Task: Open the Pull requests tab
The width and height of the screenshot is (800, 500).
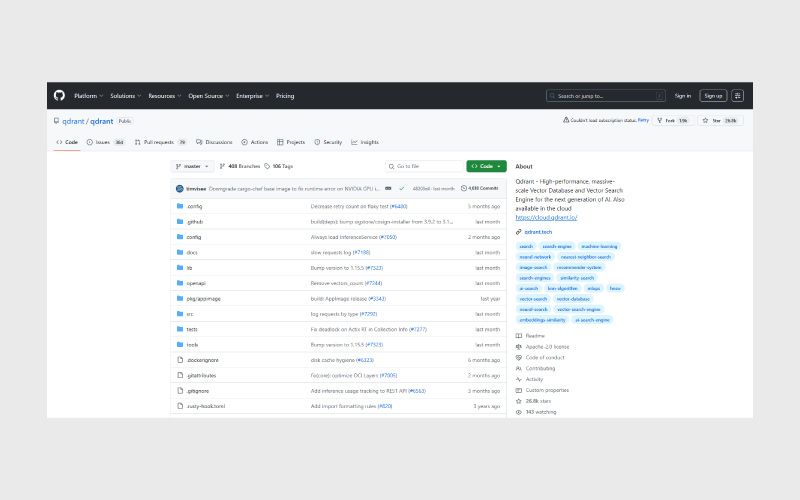Action: (160, 142)
